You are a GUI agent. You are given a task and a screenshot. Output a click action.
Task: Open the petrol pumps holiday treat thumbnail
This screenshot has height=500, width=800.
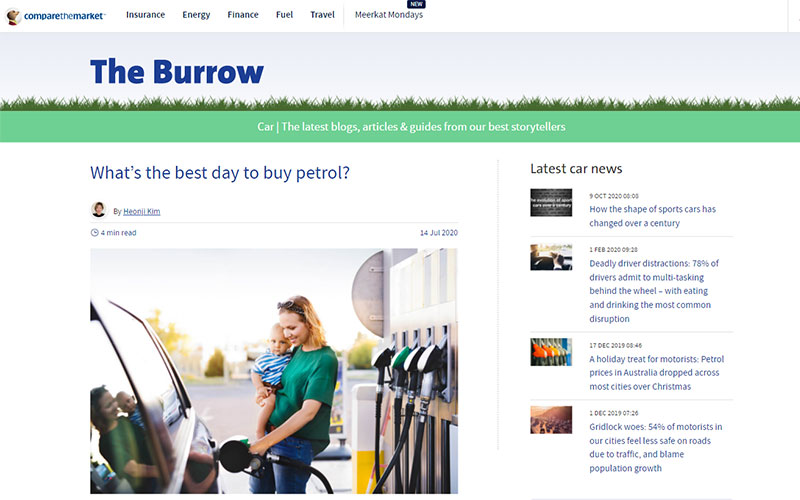[x=551, y=352]
